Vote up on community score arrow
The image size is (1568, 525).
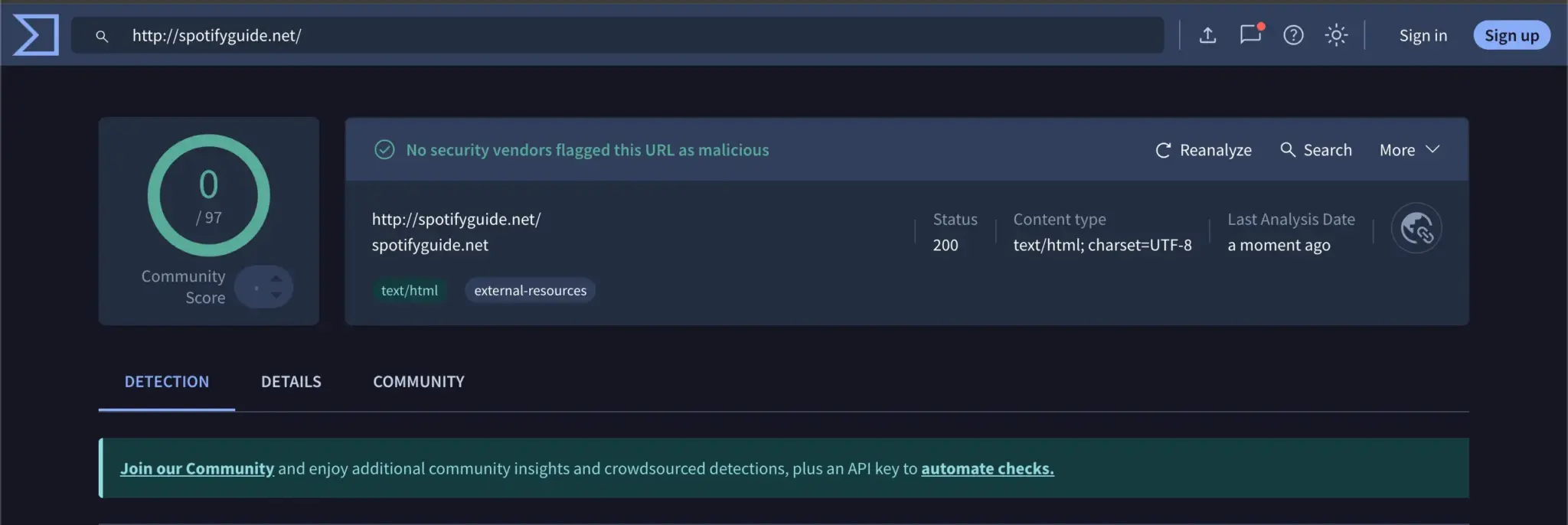pyautogui.click(x=276, y=279)
